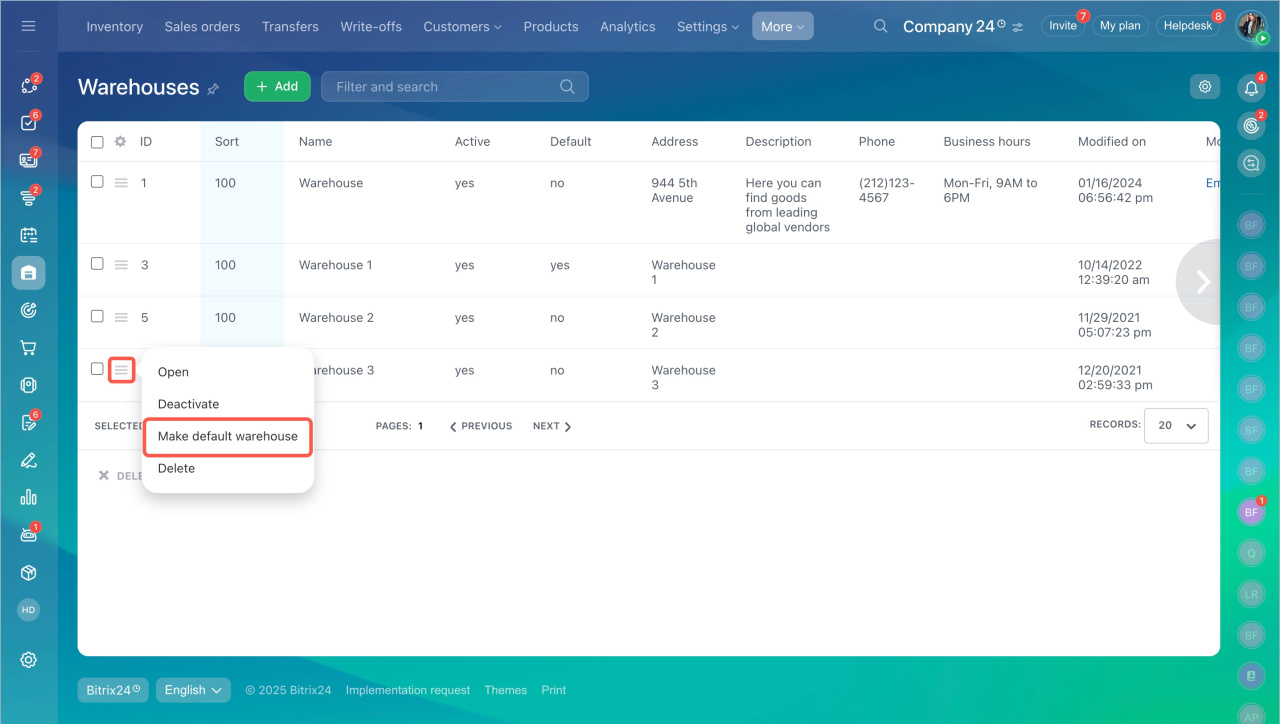
Task: Choose Make default warehouse option
Action: (228, 437)
